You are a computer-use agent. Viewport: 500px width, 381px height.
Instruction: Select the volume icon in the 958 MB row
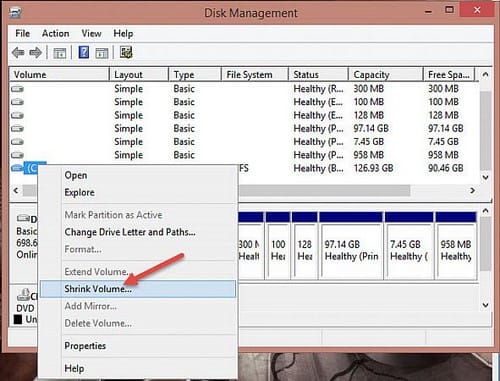[17, 155]
